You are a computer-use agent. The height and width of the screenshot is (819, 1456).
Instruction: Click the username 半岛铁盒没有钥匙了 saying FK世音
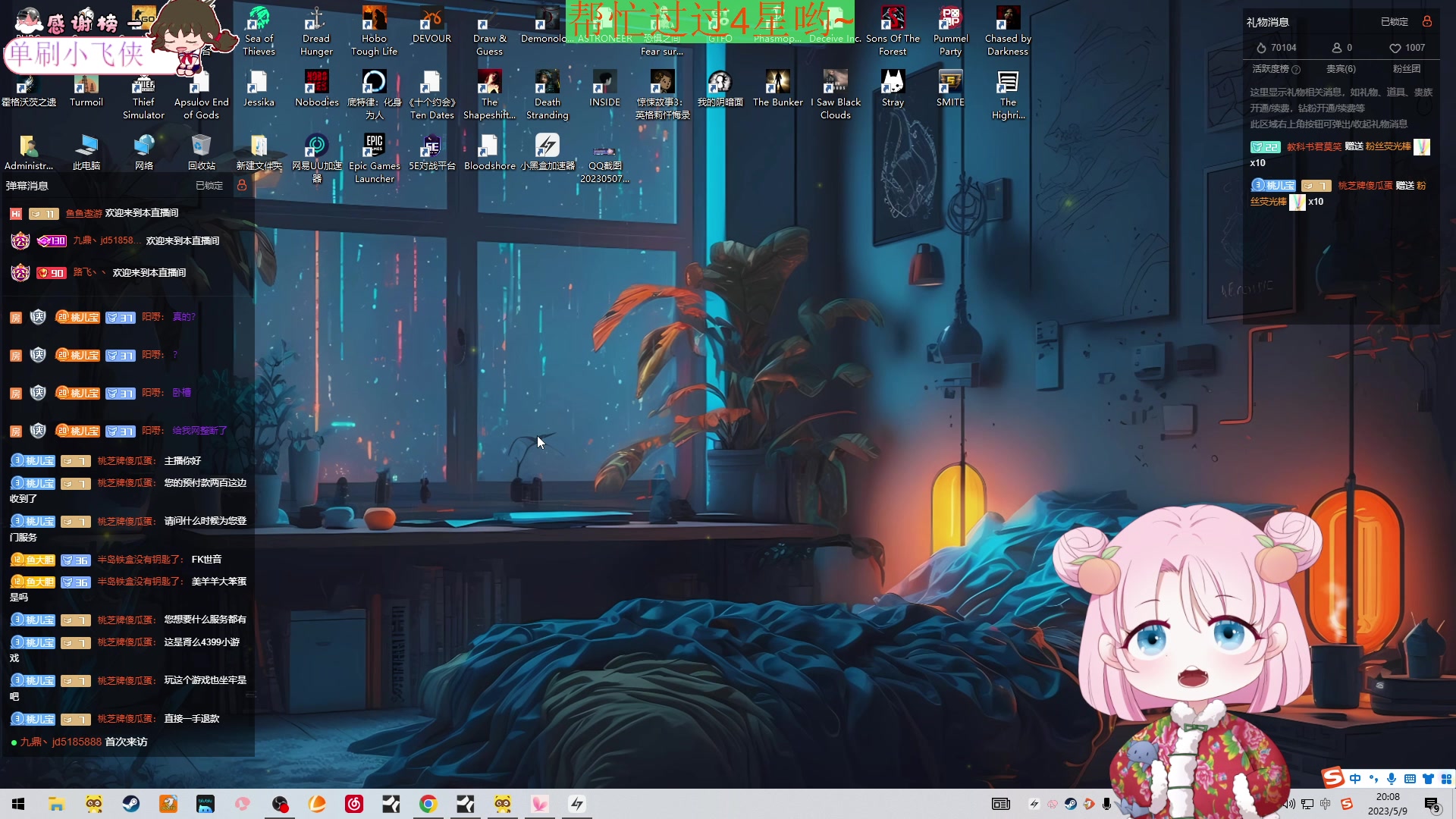(x=140, y=560)
